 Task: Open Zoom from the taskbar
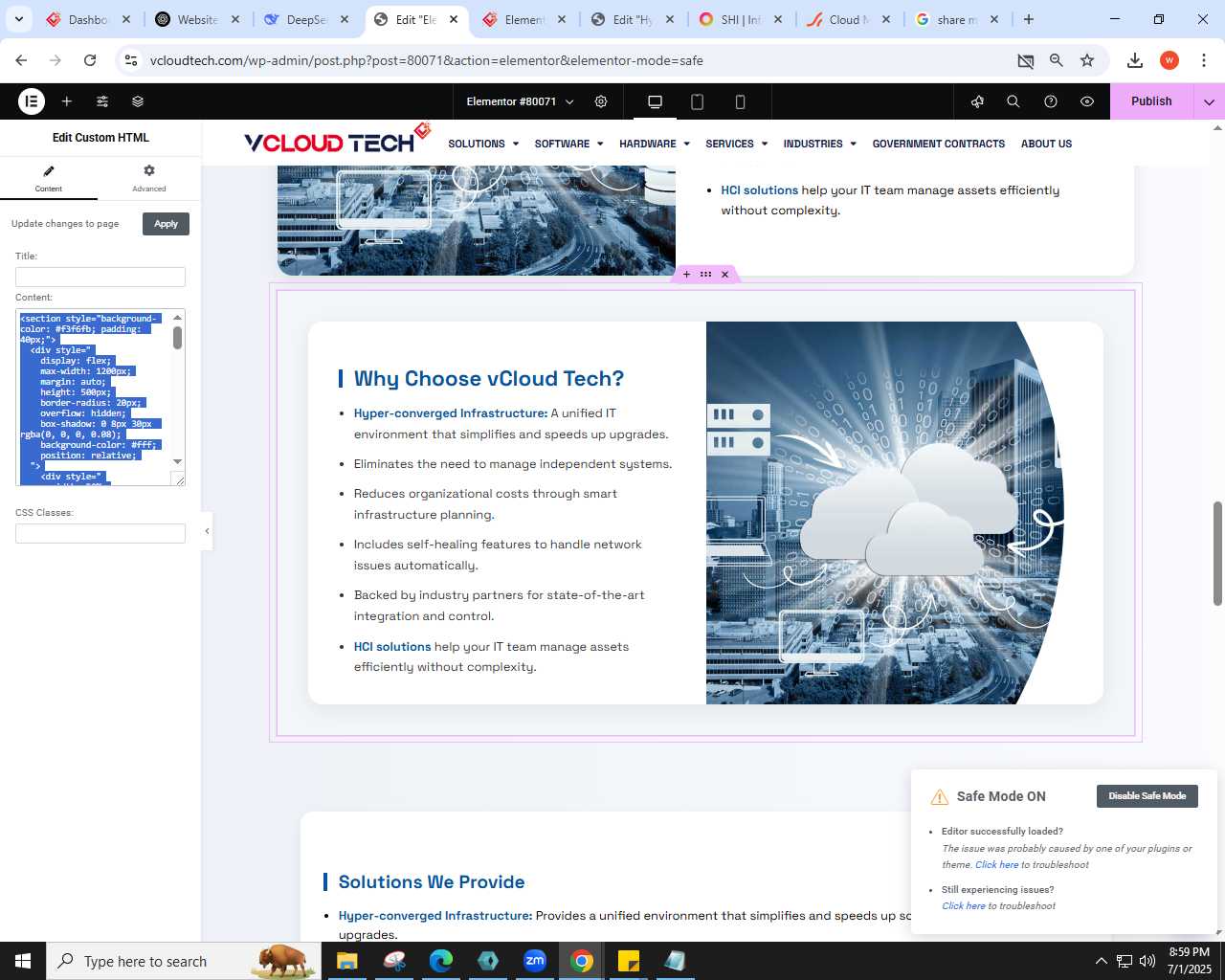tap(535, 961)
